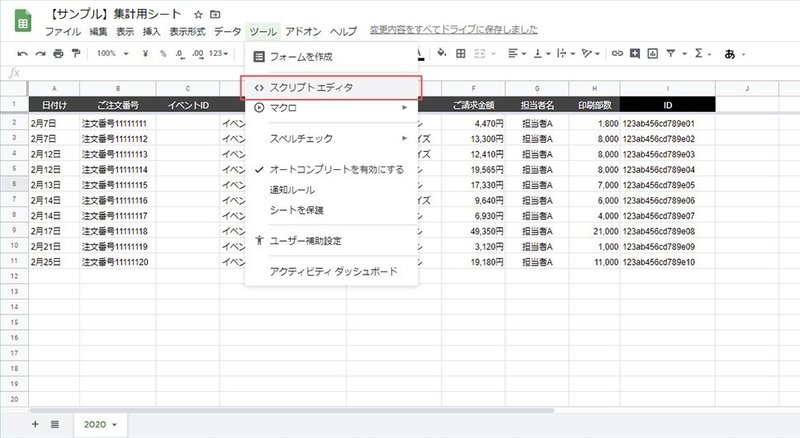This screenshot has height=438, width=800.
Task: Open the fill color bucket
Action: pos(442,53)
